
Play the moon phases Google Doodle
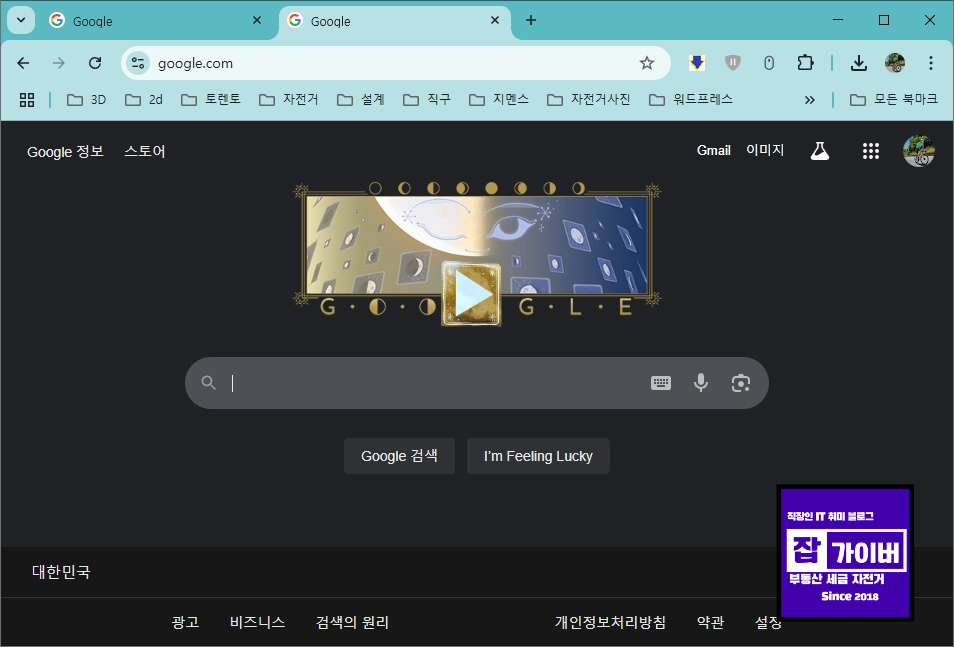[472, 295]
